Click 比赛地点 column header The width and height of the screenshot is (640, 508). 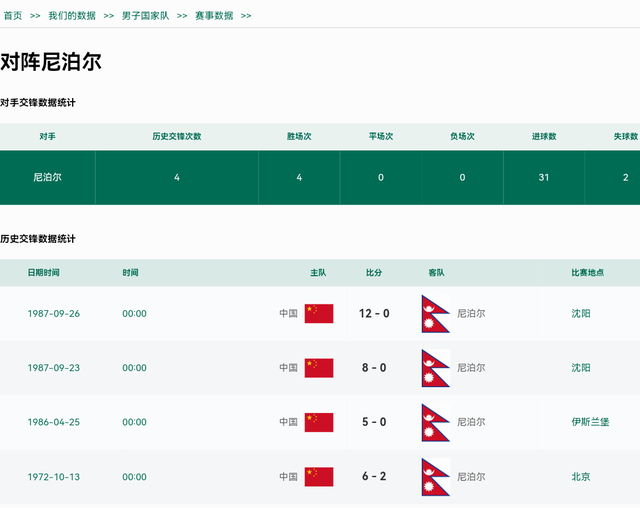point(588,273)
